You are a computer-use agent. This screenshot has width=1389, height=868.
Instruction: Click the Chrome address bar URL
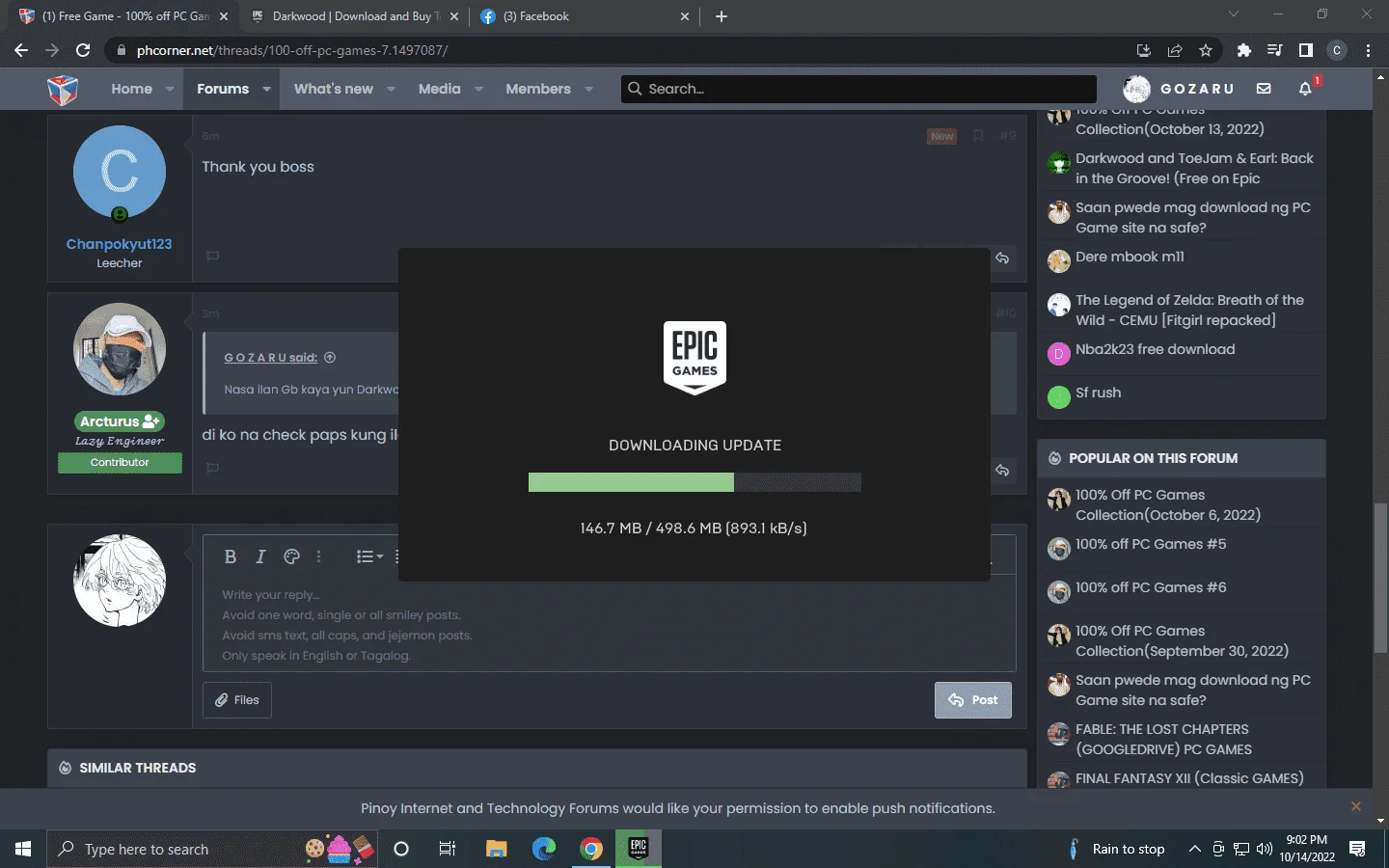pos(292,50)
